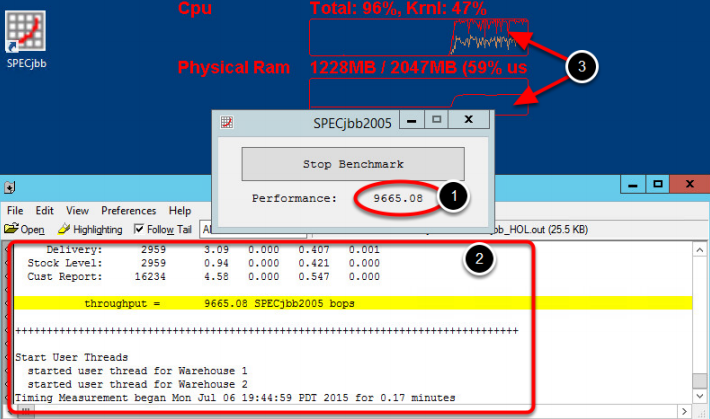Open the File menu
The image size is (710, 419).
15,211
